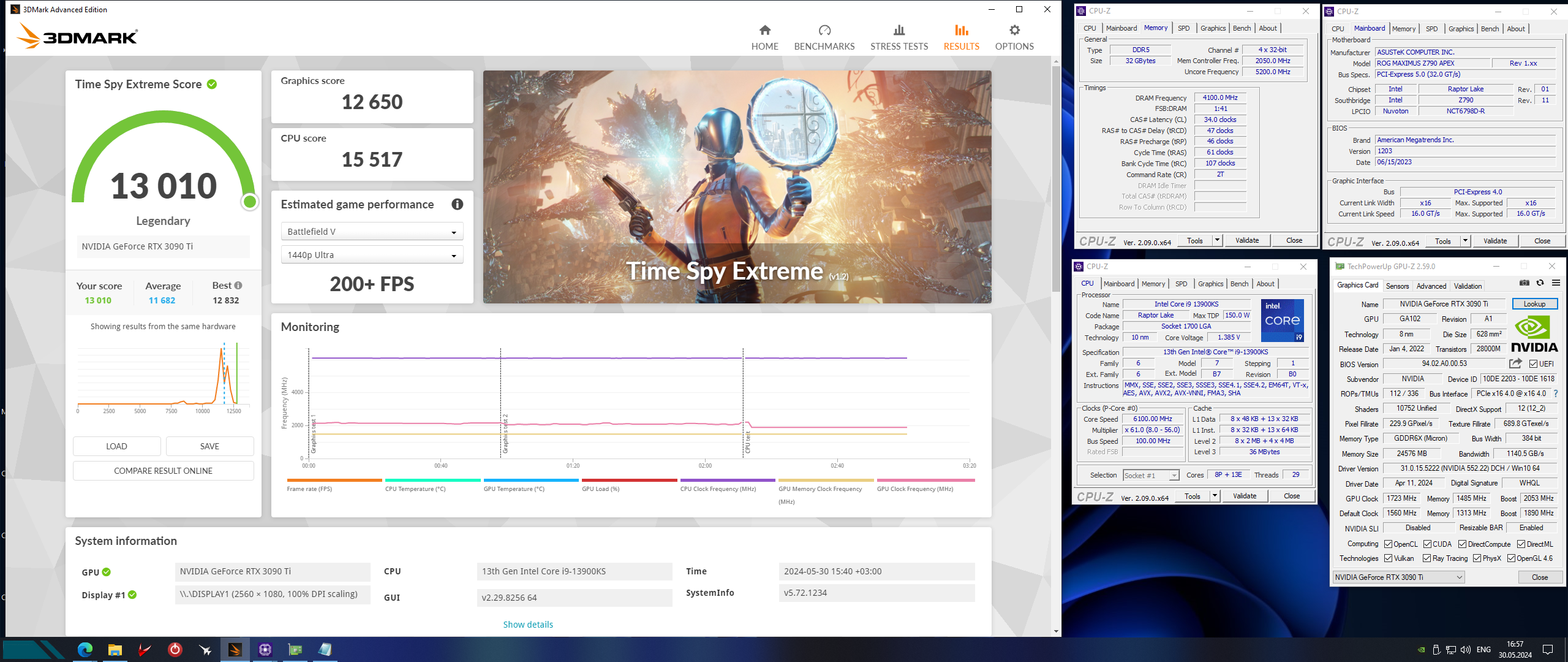The image size is (1568, 662).
Task: Open SPD tab in CPU-Z Memory window
Action: 1183,28
